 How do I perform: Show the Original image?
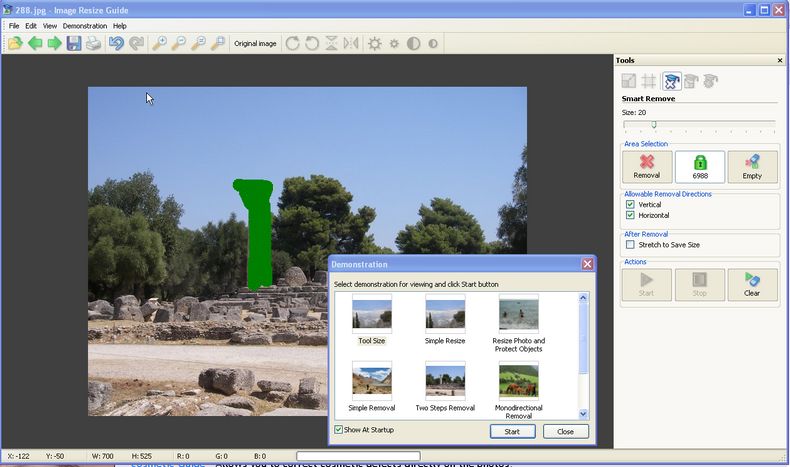coord(255,44)
